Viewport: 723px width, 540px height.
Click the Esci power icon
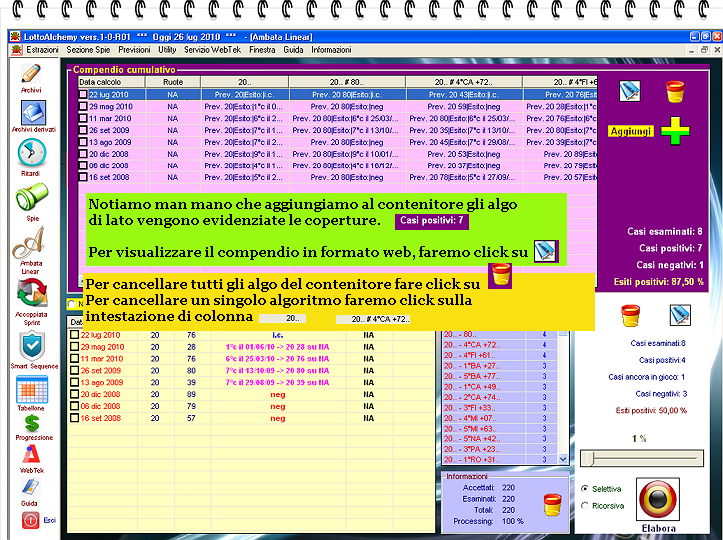(30, 521)
